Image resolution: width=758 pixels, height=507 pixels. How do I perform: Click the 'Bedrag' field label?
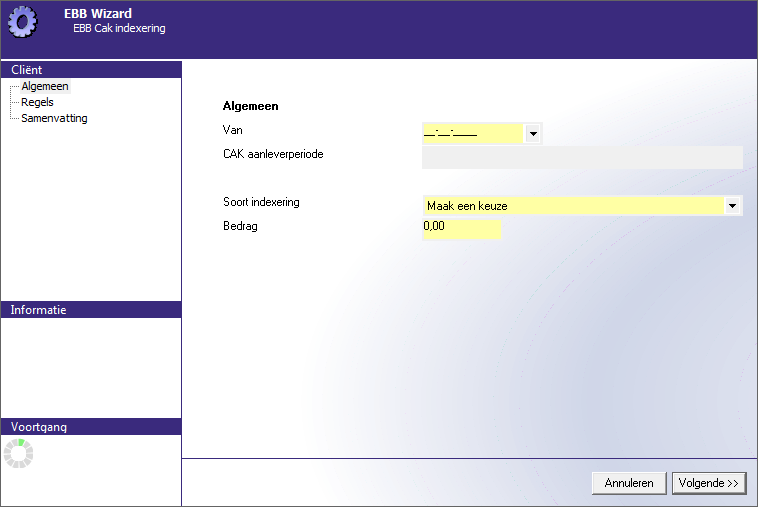240,226
